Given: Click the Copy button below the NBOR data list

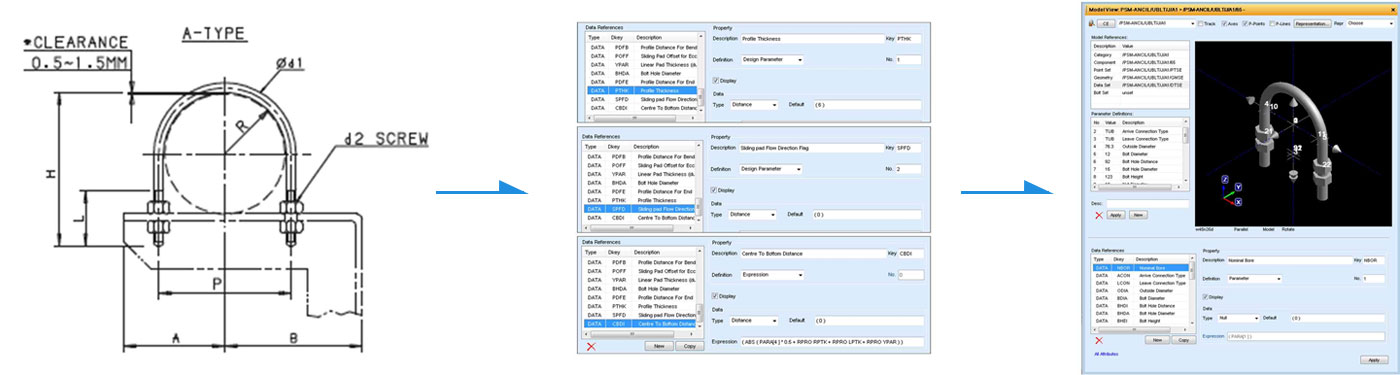Looking at the screenshot, I should 1184,340.
